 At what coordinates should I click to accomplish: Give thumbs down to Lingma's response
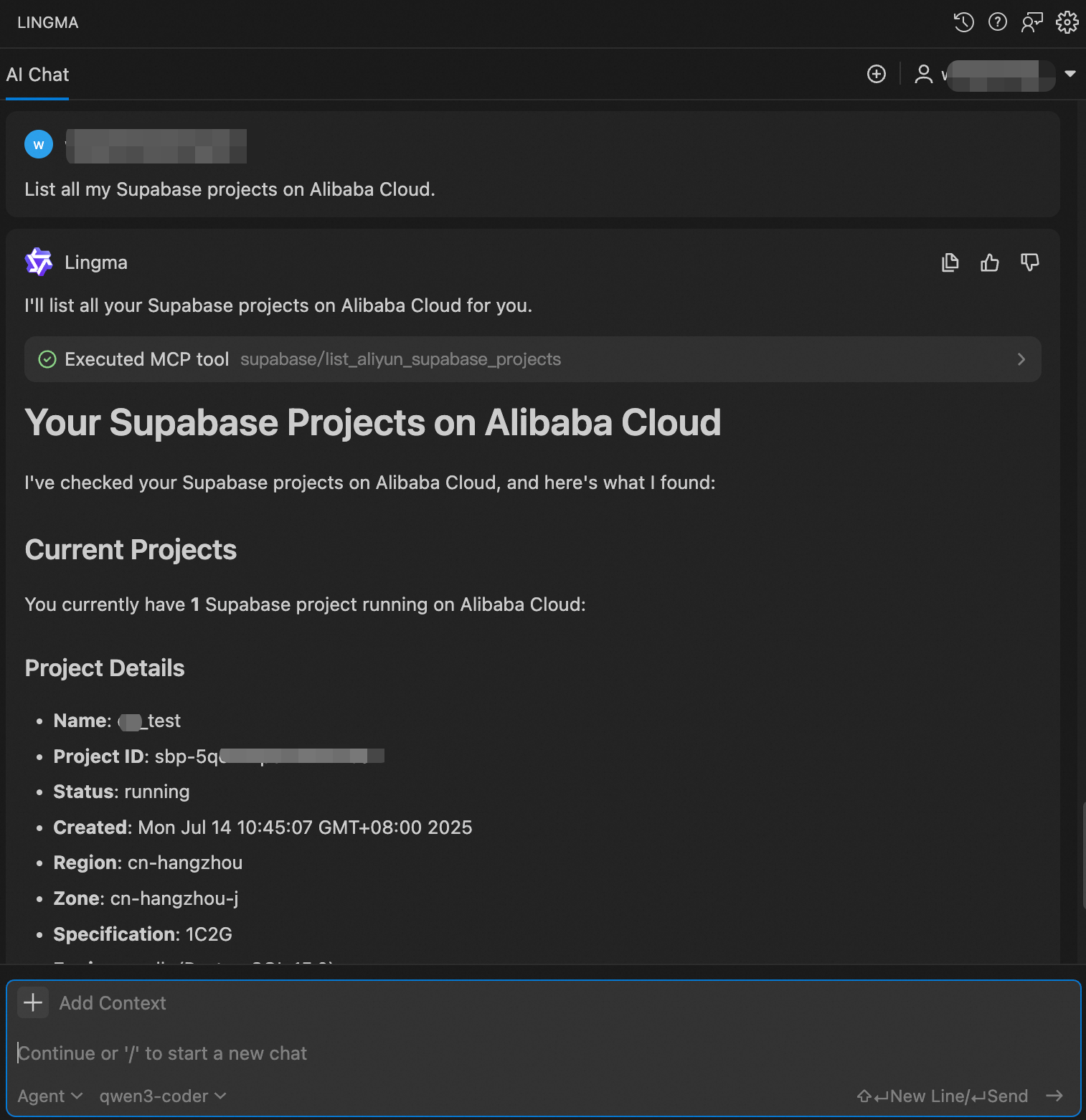1030,263
